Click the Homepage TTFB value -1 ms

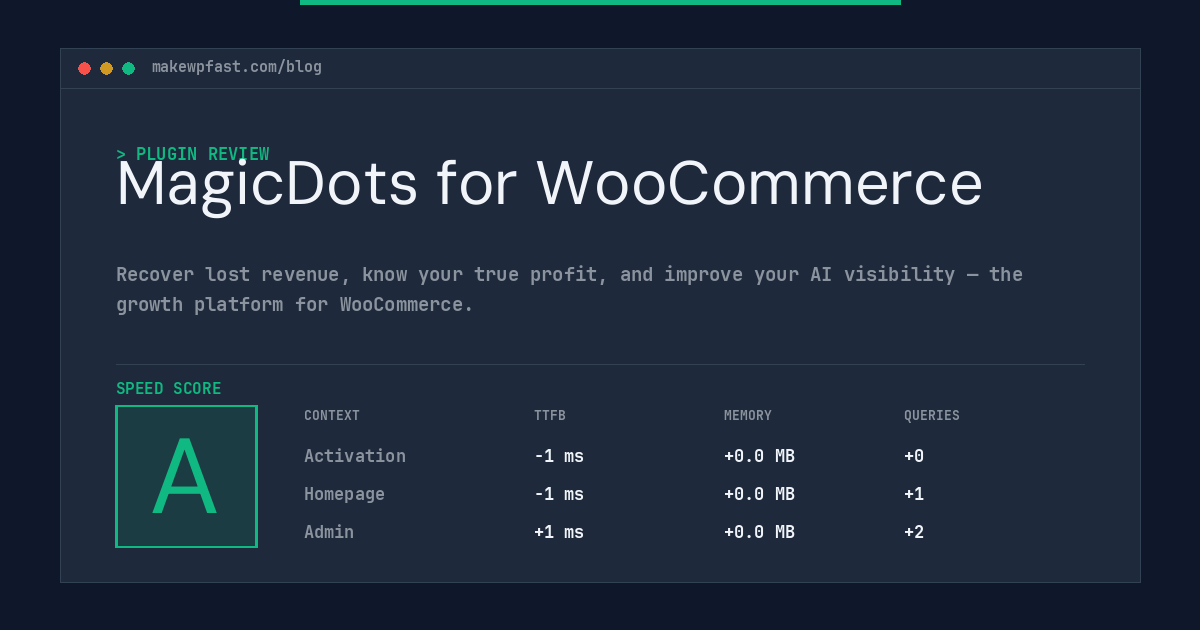click(559, 494)
